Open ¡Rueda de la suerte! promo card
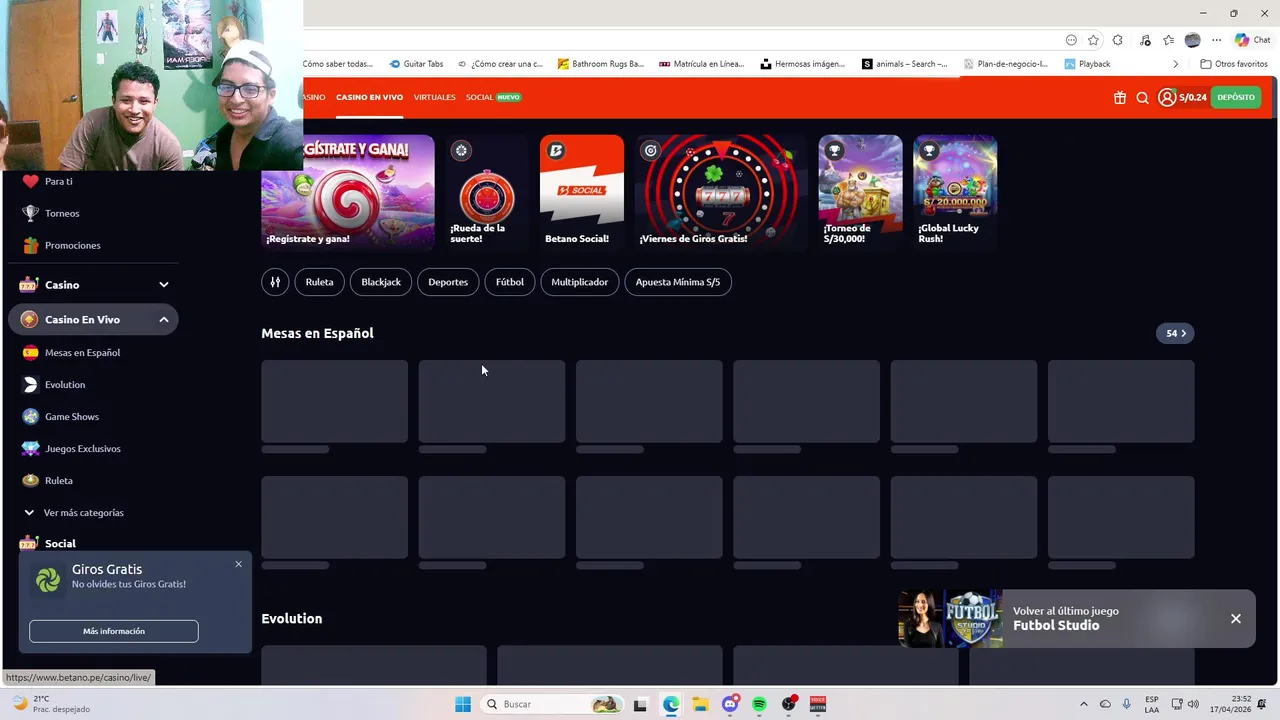The image size is (1280, 720). click(x=487, y=192)
